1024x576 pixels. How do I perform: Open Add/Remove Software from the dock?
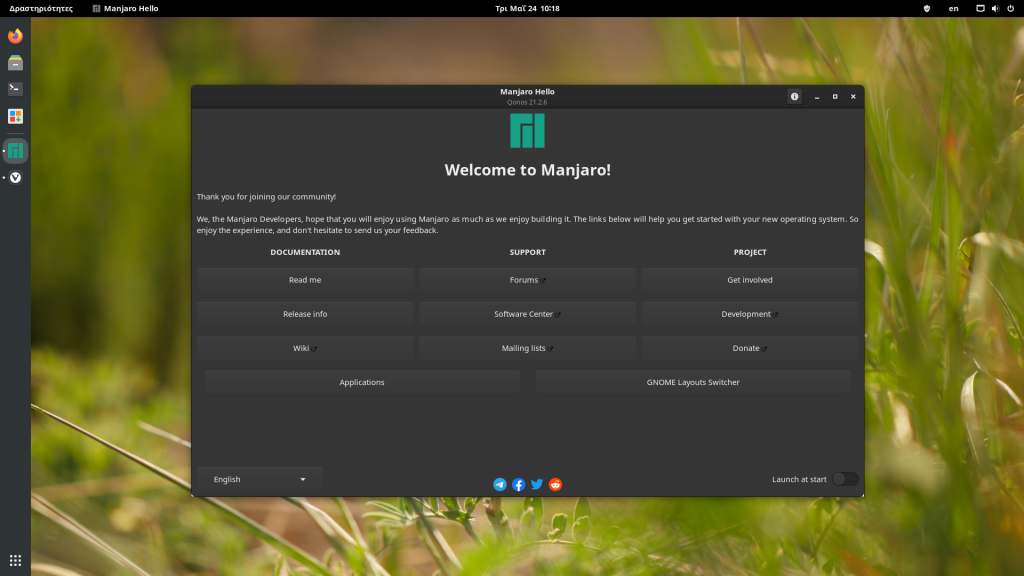coord(14,116)
